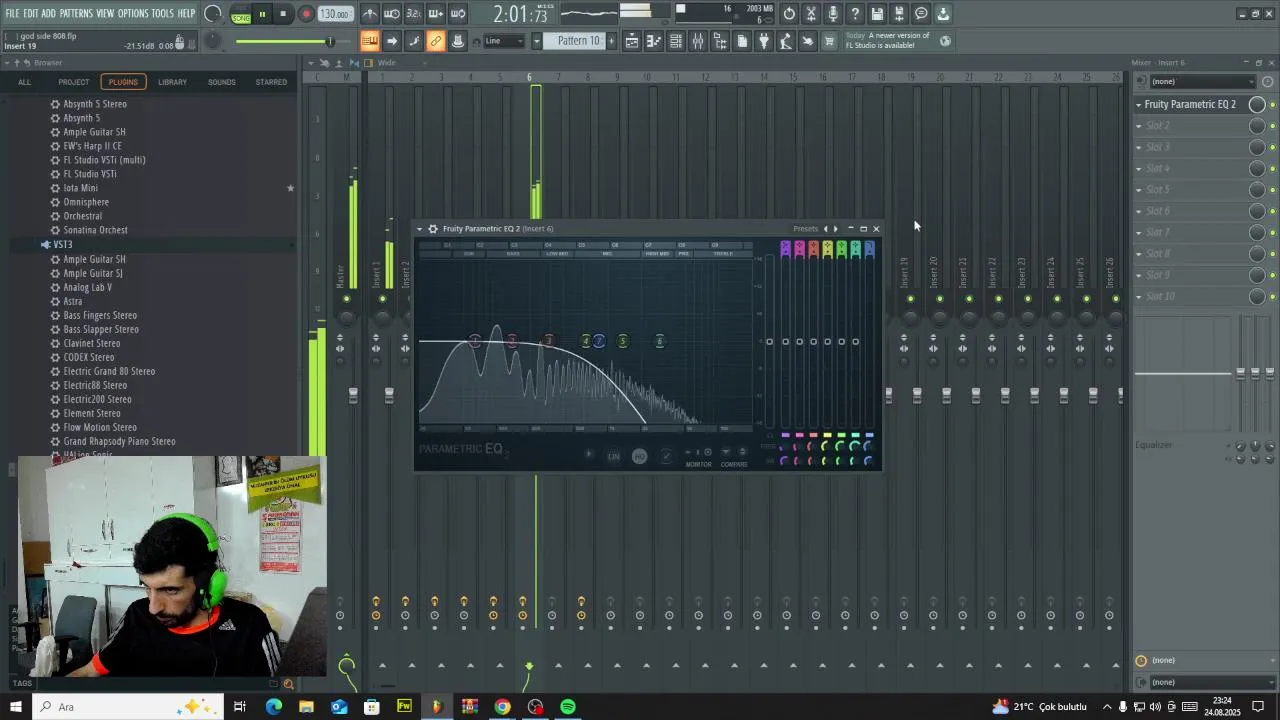The width and height of the screenshot is (1280, 720).
Task: Open the chat bubble icon in toolbar
Action: pyautogui.click(x=921, y=14)
